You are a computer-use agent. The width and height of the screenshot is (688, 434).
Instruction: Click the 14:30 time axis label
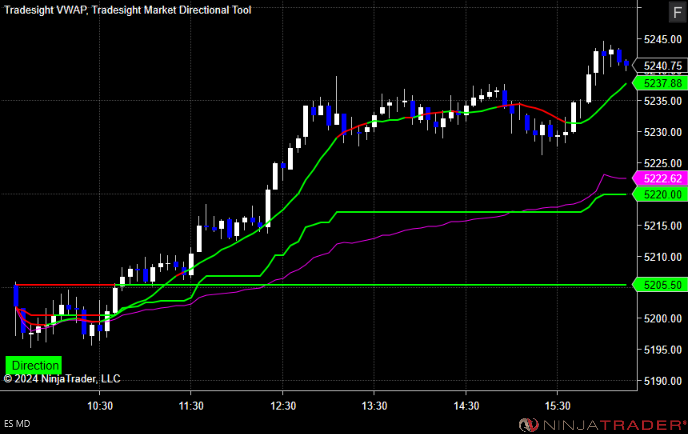[466, 406]
